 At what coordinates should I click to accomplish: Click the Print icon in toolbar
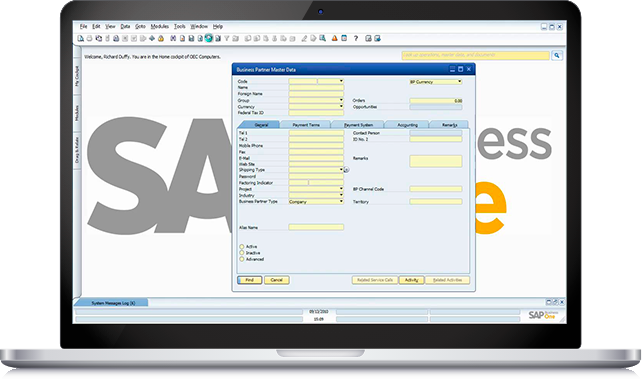tap(89, 38)
